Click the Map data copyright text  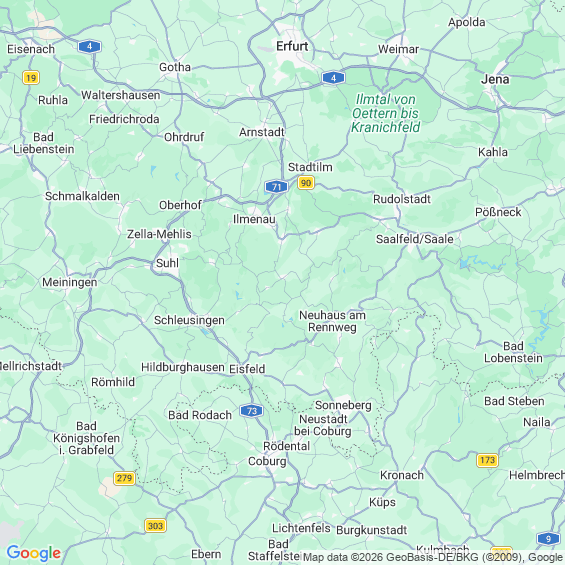point(433,557)
